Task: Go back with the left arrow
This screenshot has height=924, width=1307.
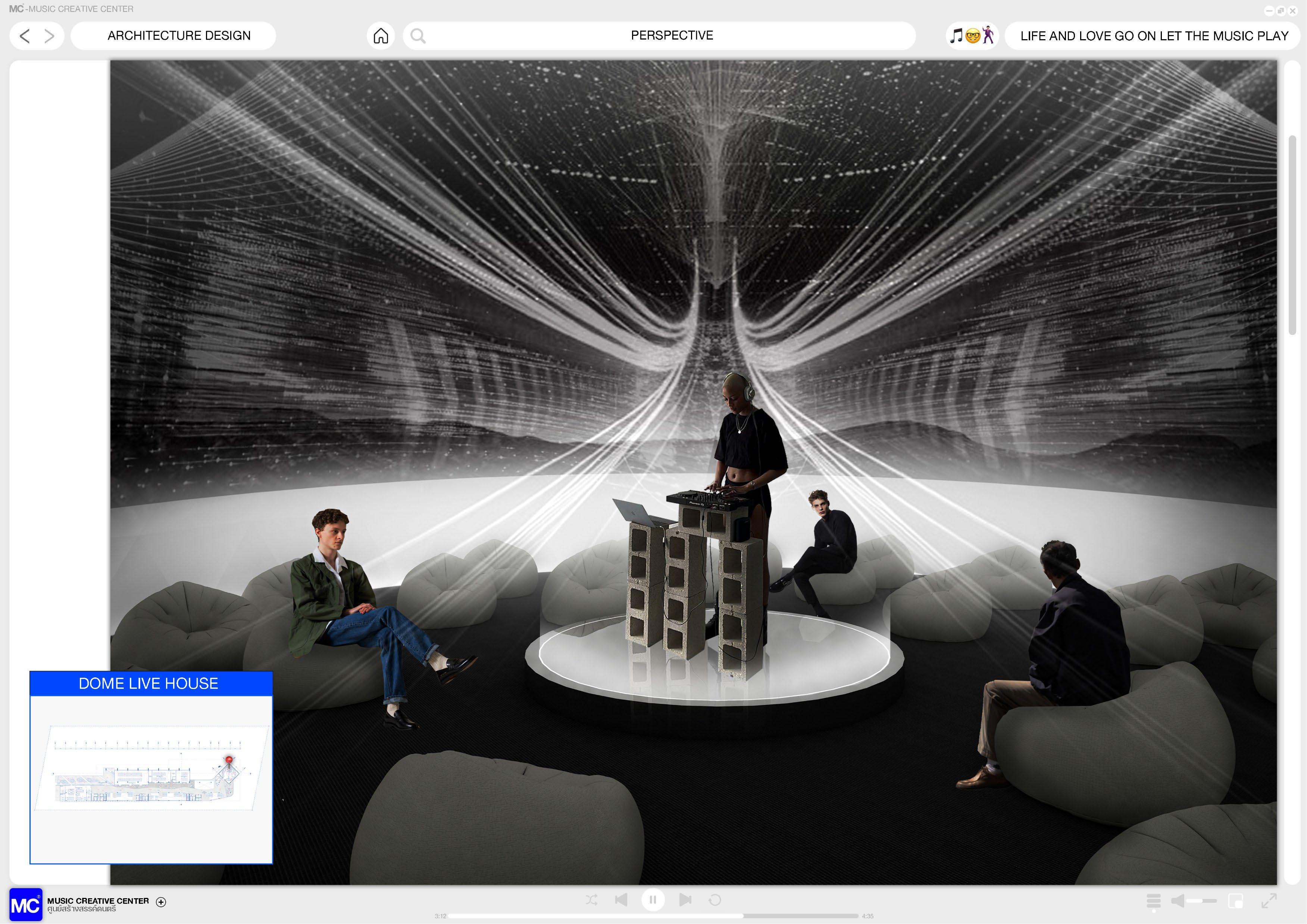Action: (x=25, y=37)
